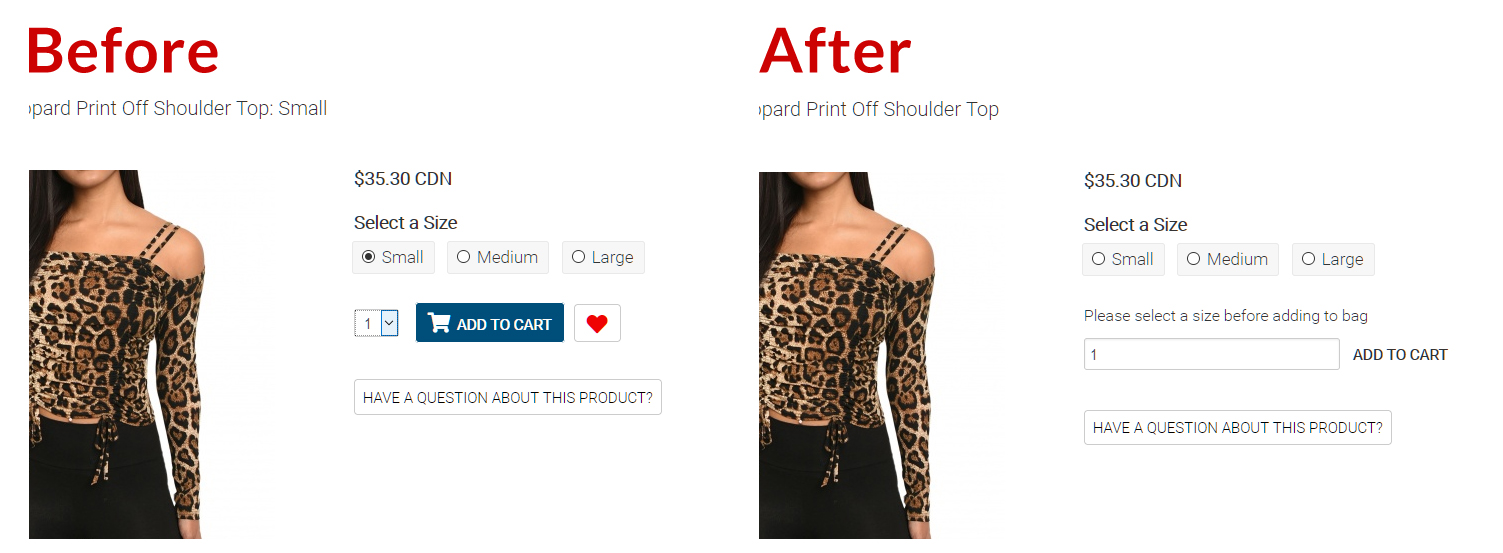Click the red heart wishlist icon
Viewport: 1503px width, 553px height.
[x=597, y=323]
